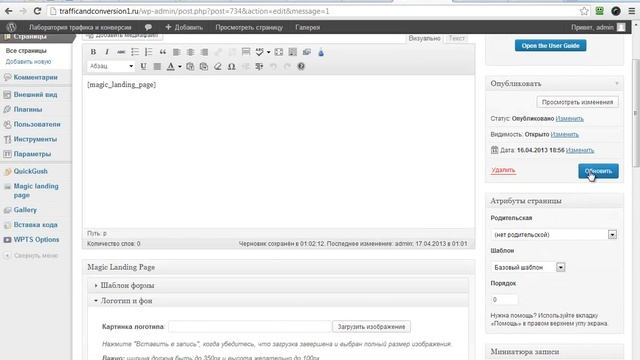Paste from Word
This screenshot has height=360, width=640.
point(204,66)
